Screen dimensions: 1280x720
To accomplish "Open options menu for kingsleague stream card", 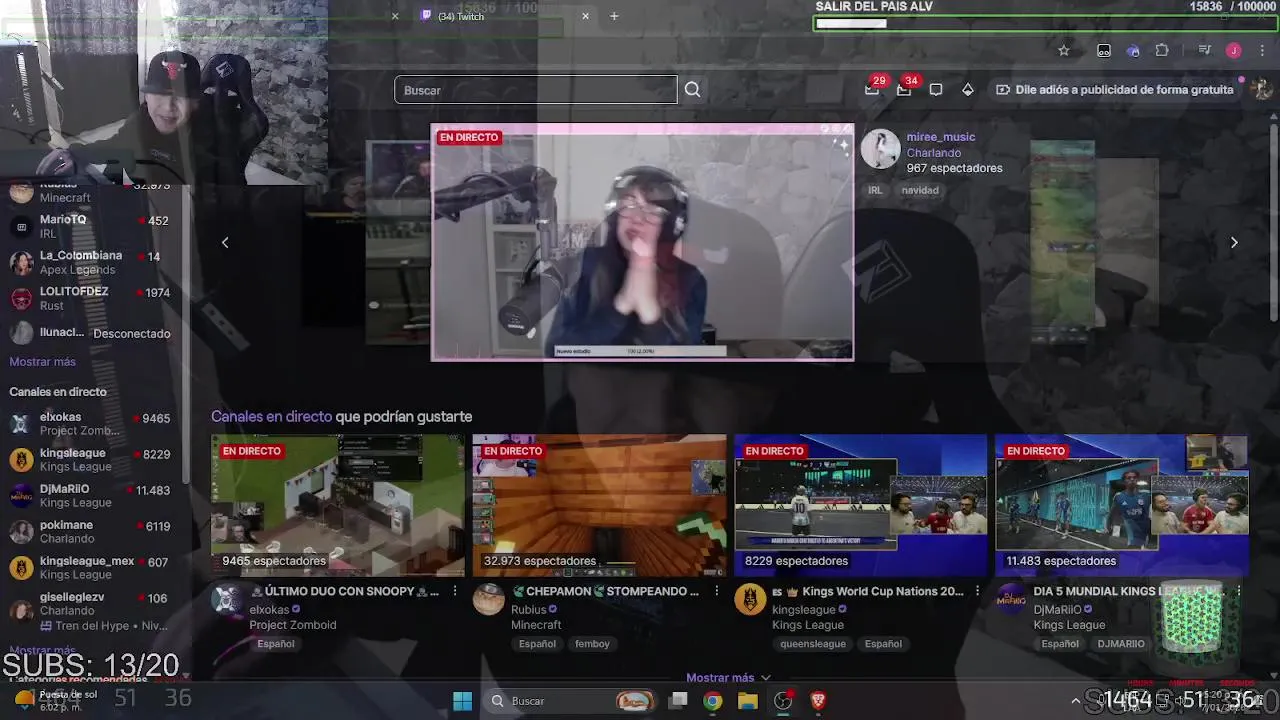I will pos(978,591).
